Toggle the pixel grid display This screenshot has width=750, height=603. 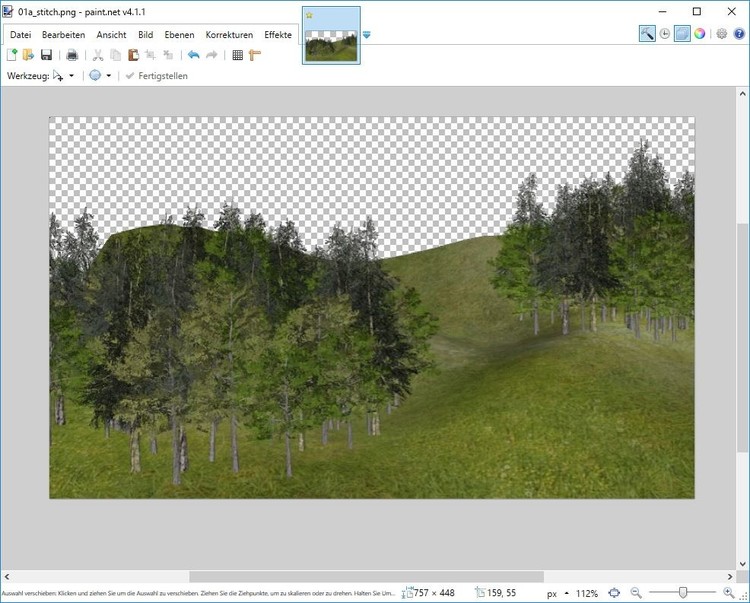tap(237, 55)
